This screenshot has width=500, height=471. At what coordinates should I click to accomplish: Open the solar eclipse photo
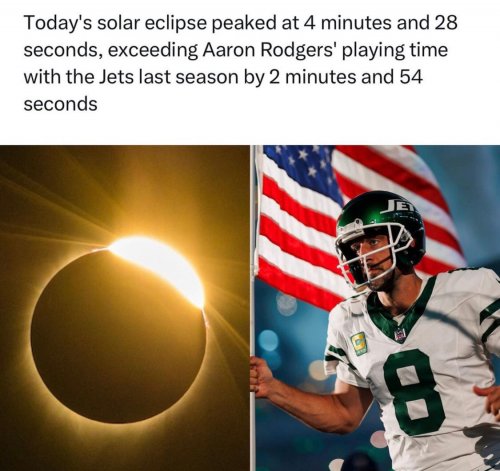pyautogui.click(x=124, y=308)
